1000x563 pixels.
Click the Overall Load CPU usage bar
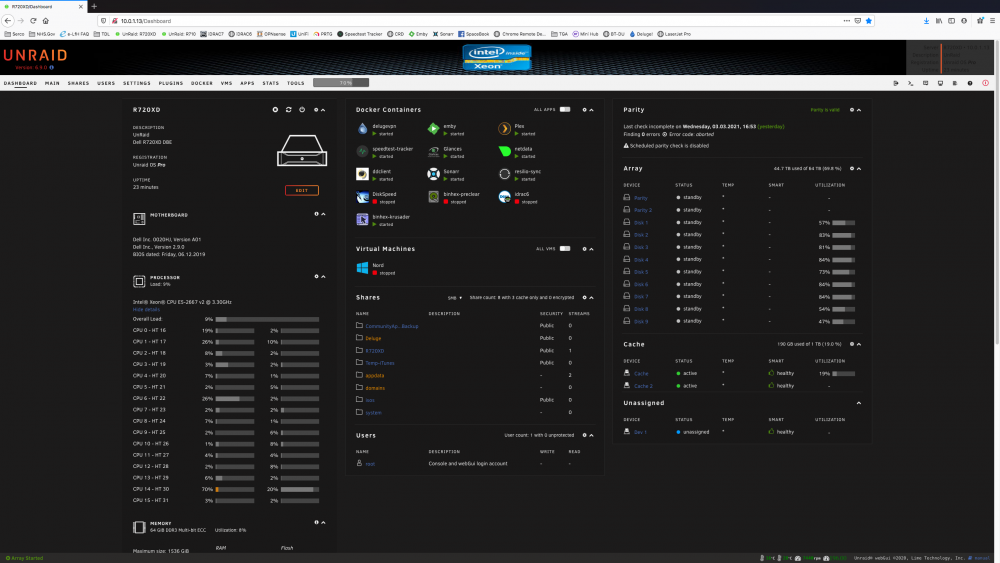coord(267,319)
